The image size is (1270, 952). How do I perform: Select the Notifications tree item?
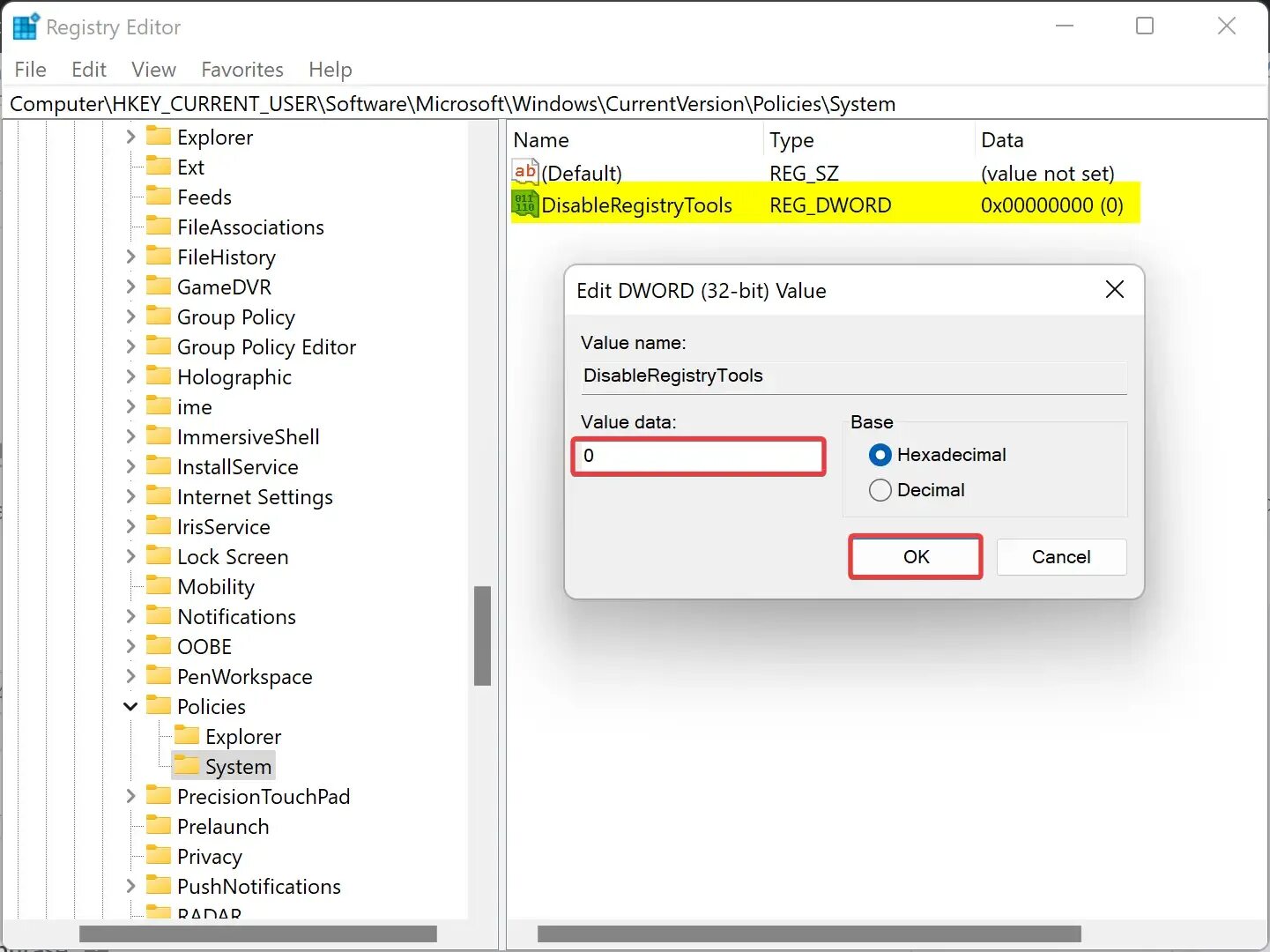click(x=236, y=616)
